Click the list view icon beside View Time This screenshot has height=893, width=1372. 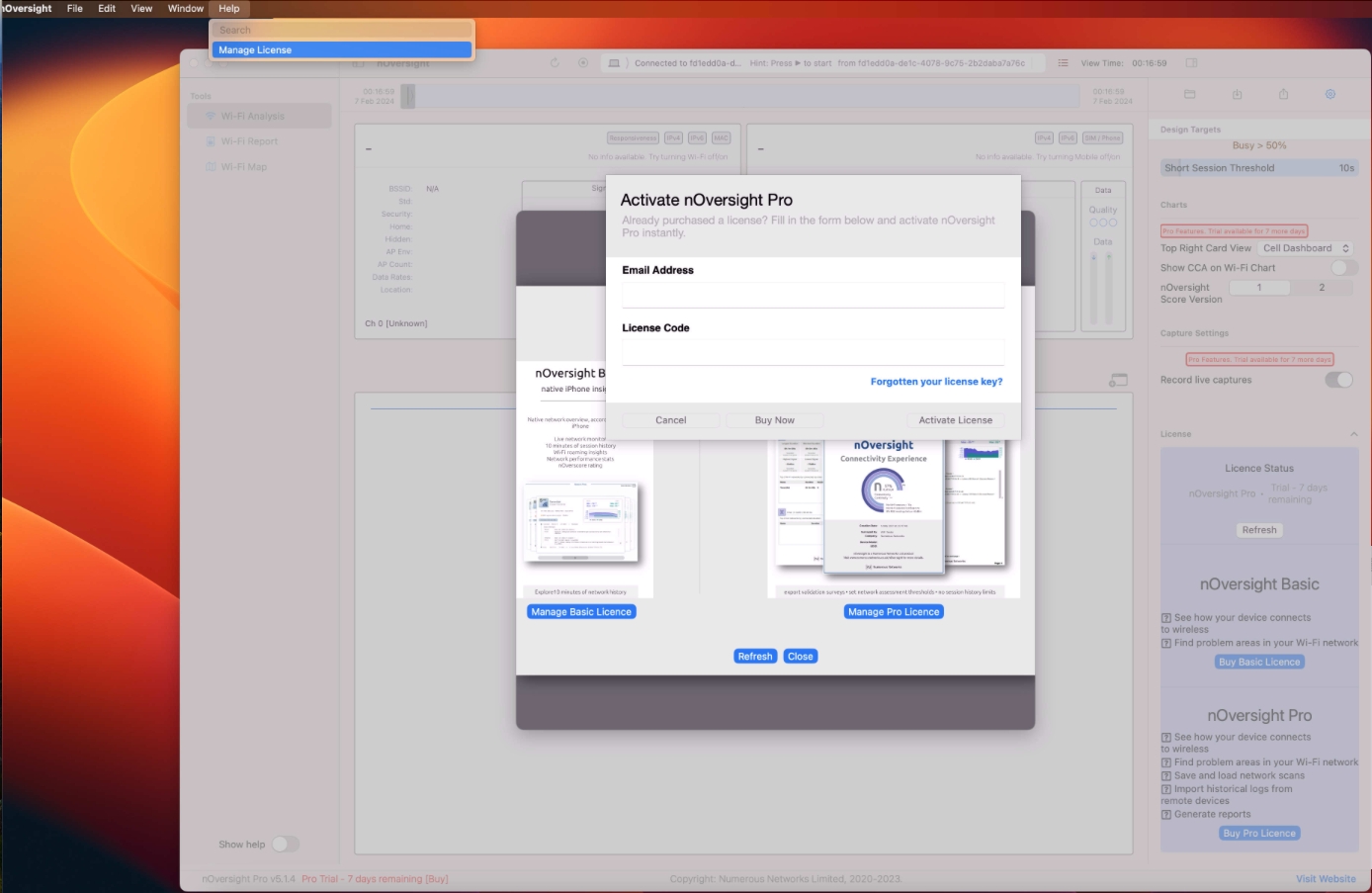[x=1063, y=63]
